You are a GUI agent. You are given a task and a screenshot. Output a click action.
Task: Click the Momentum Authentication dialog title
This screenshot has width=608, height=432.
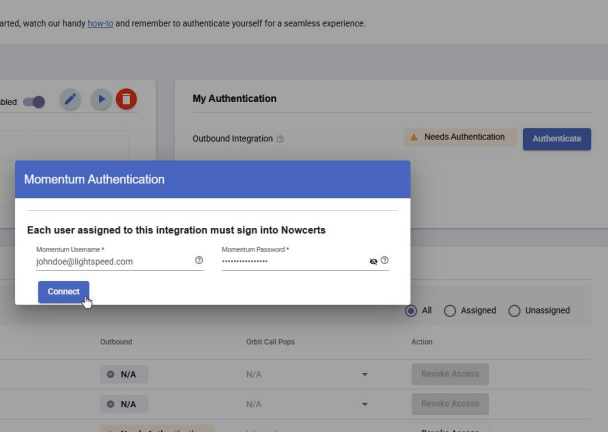[94, 179]
